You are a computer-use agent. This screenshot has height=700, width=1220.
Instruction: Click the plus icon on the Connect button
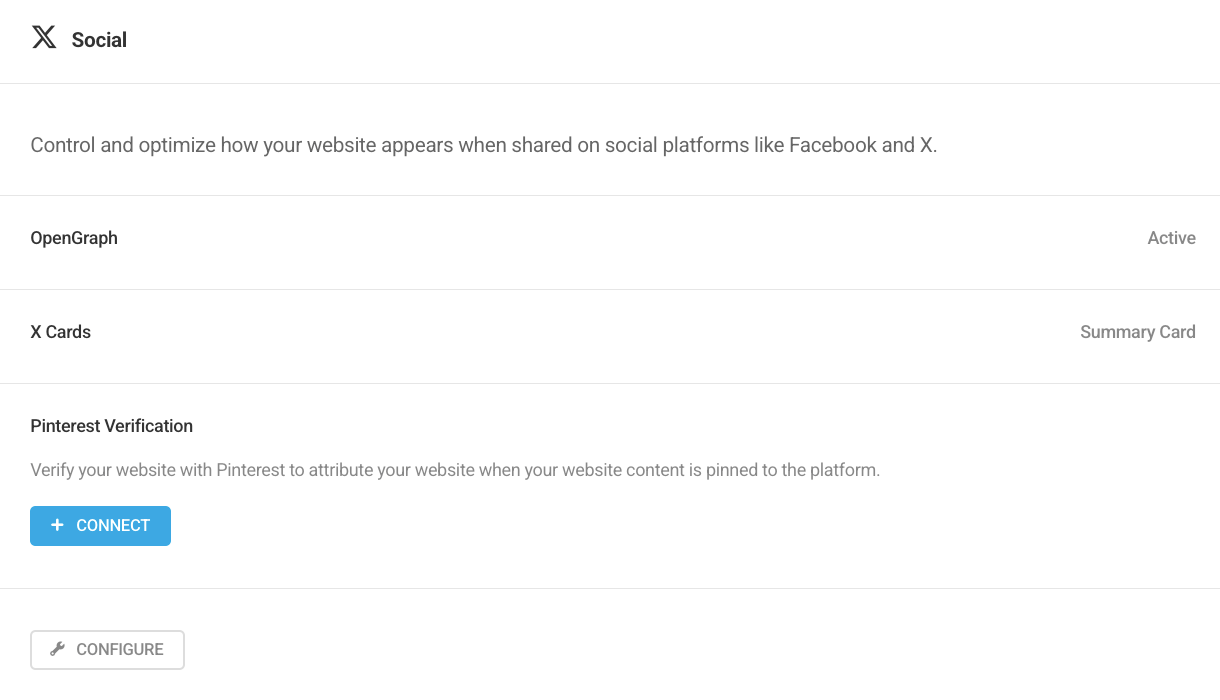tap(57, 525)
